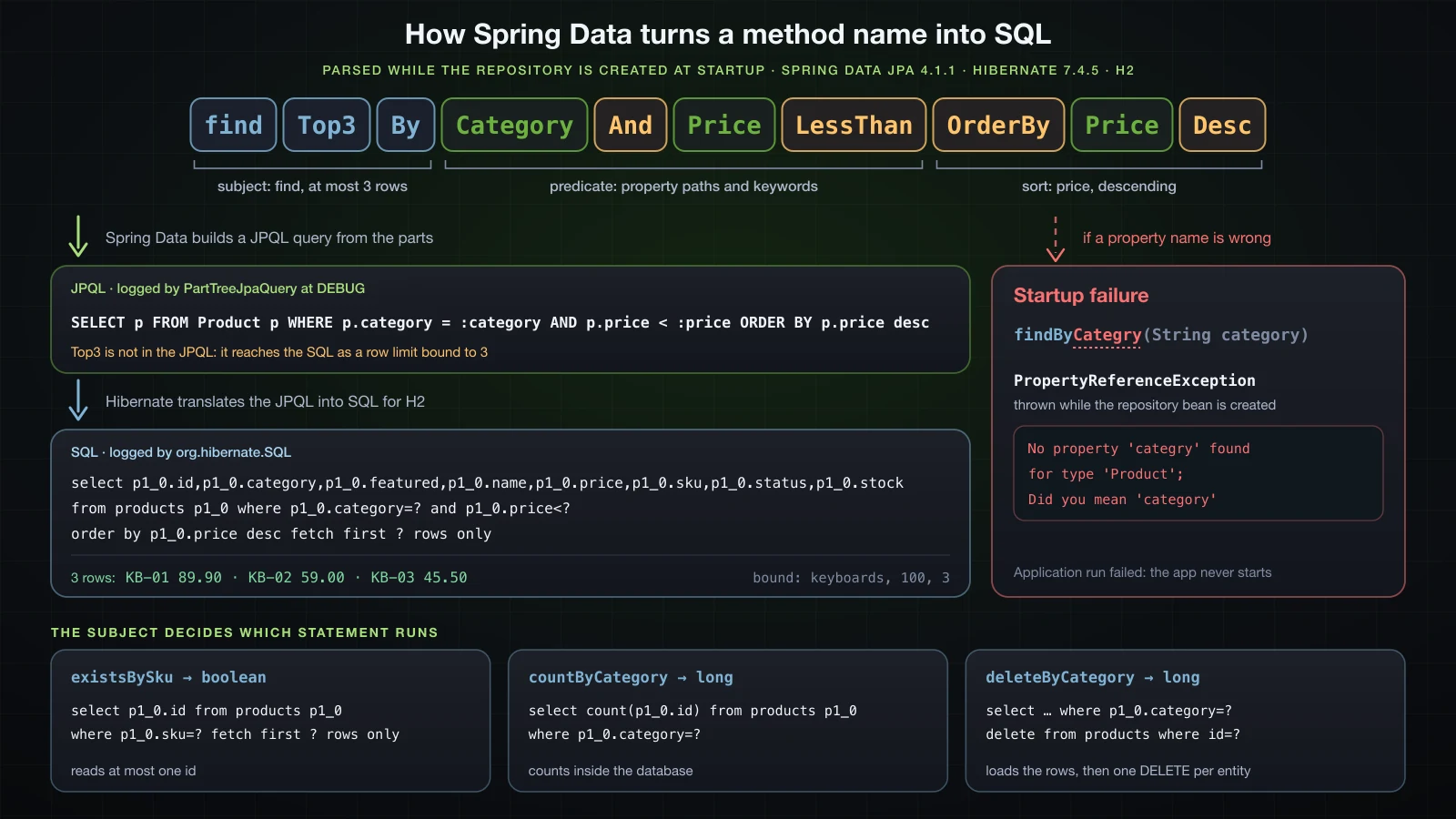This screenshot has height=819, width=1456.
Task: Click 'thrown while the repository bean is created'
Action: pyautogui.click(x=1145, y=405)
